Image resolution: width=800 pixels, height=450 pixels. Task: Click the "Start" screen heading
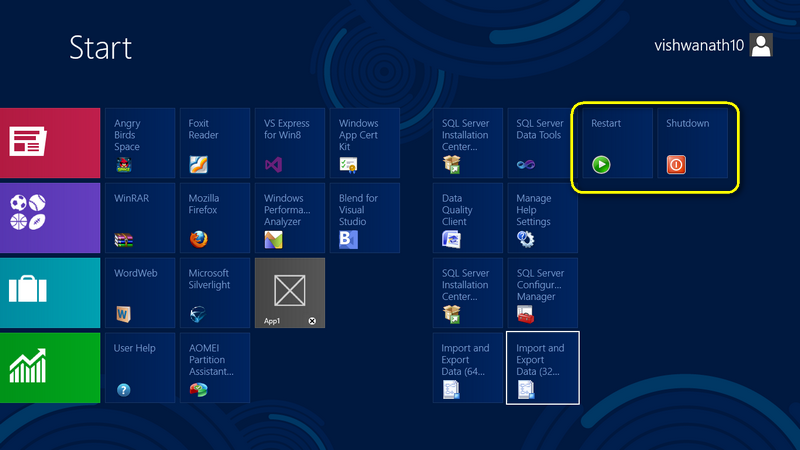101,47
